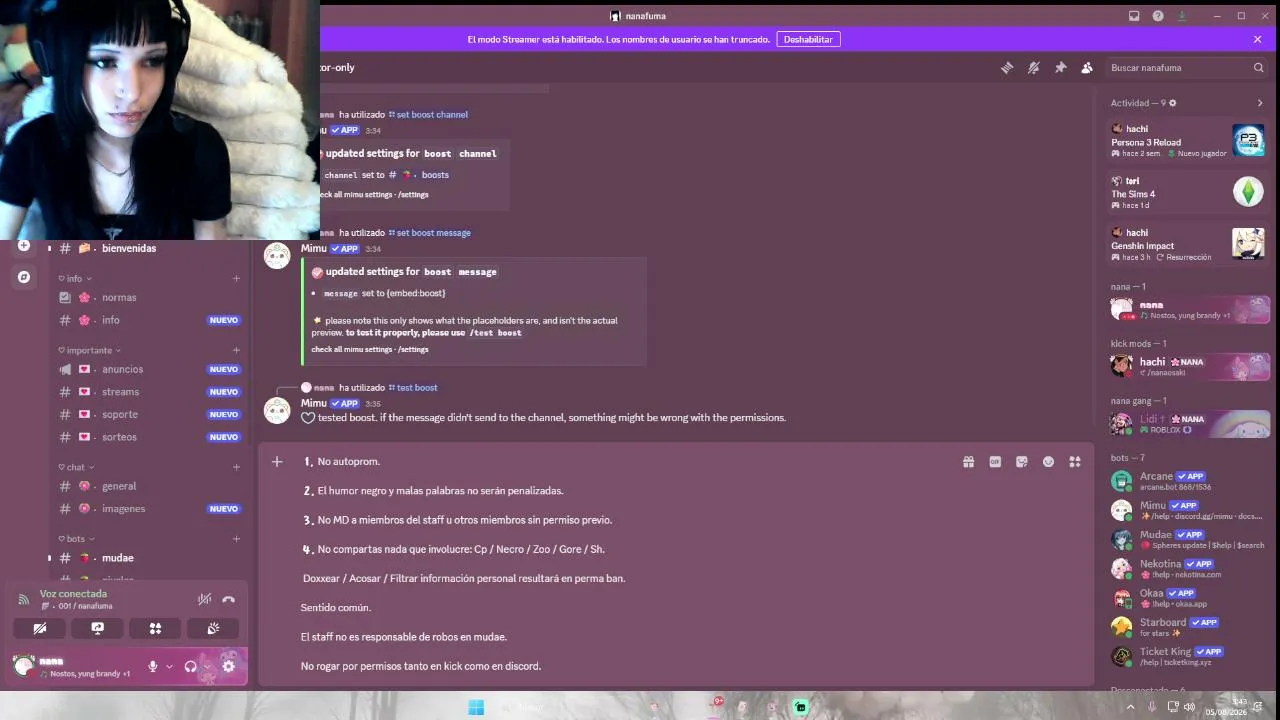The image size is (1280, 720).
Task: Open voice connection quality details icon
Action: pyautogui.click(x=24, y=599)
